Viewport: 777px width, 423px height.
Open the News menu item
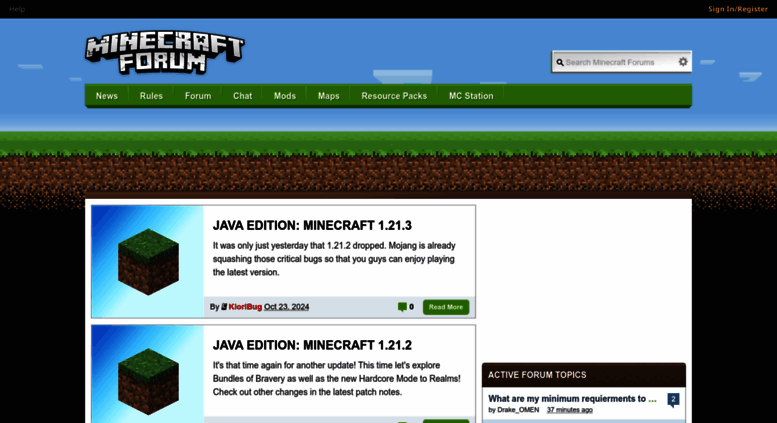pos(107,96)
